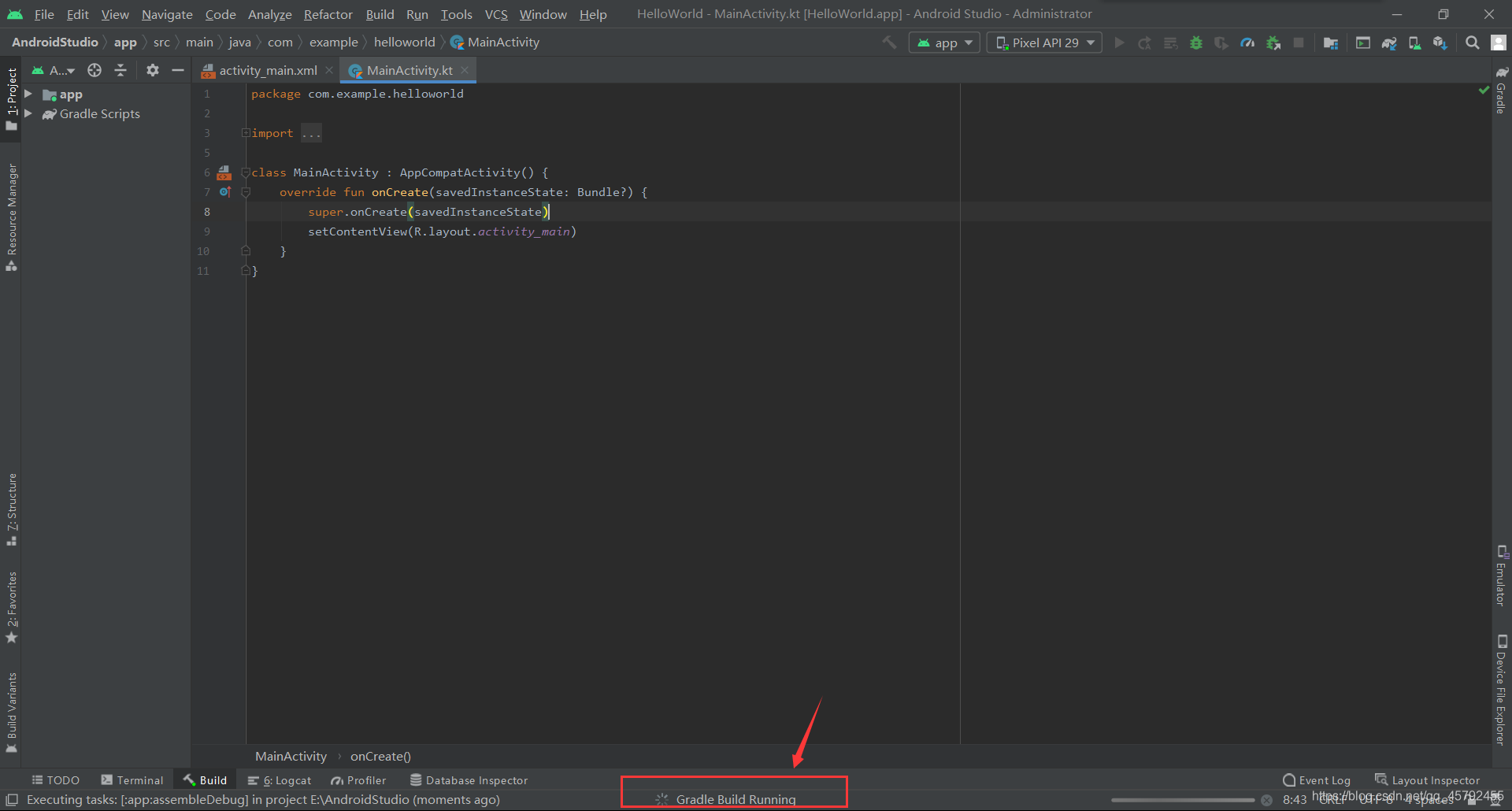Click the onCreate() breadcrumb below the editor
This screenshot has height=811, width=1512.
[x=380, y=756]
